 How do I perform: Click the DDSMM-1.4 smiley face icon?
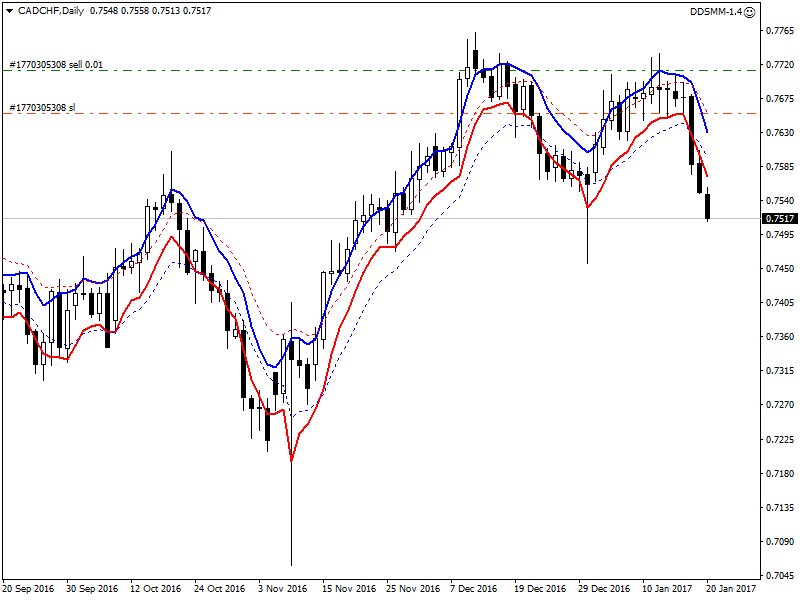[x=749, y=12]
